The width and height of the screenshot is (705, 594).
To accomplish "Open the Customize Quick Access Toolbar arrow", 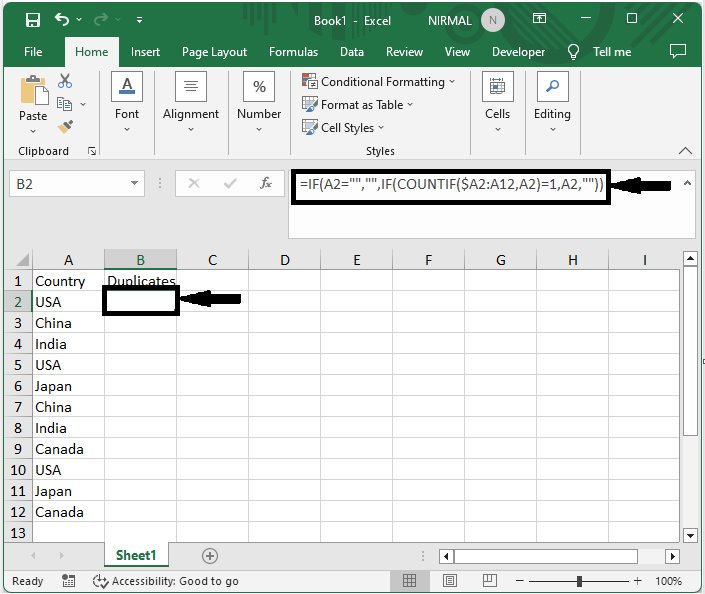I will tap(139, 20).
